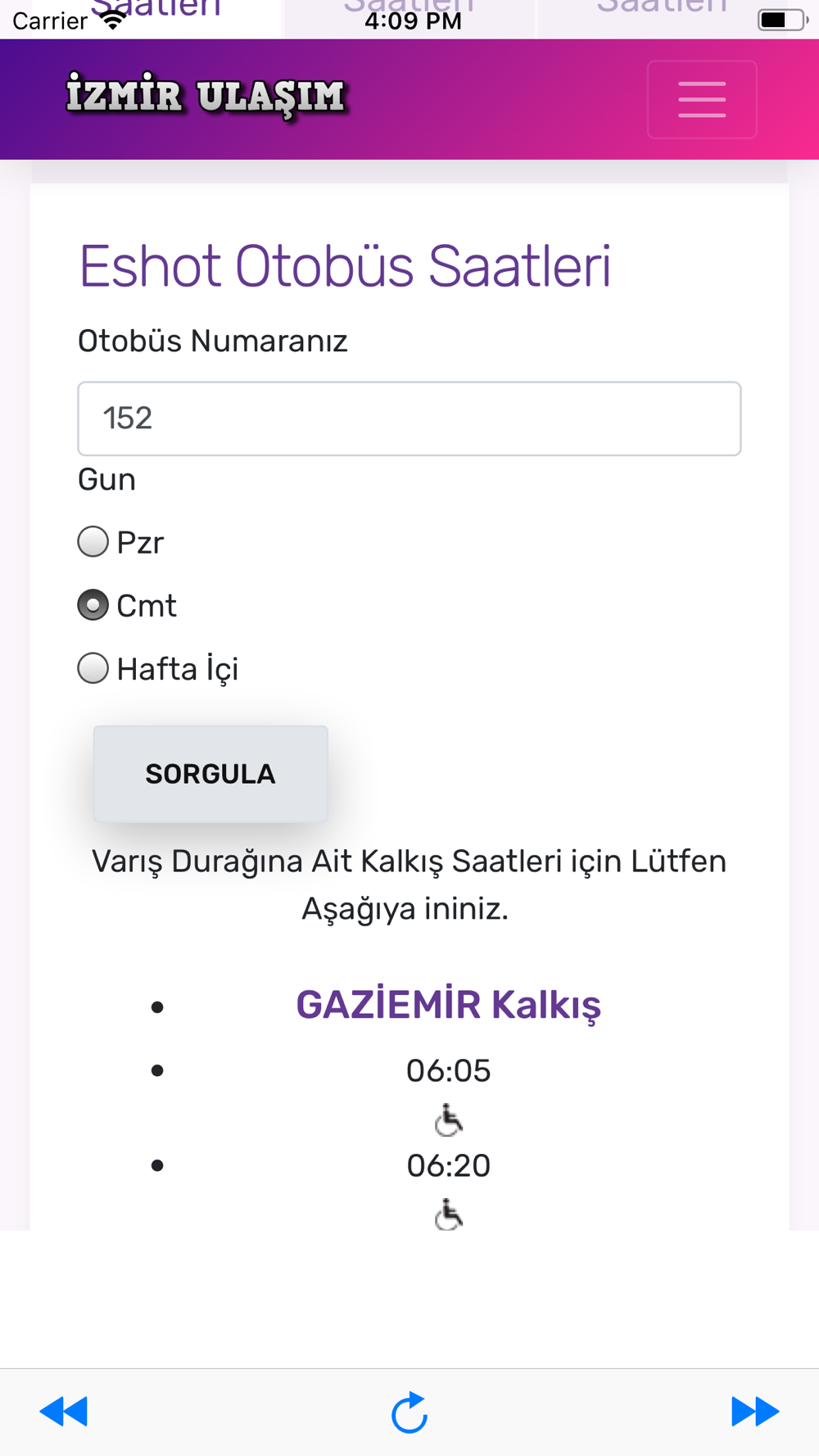Image resolution: width=819 pixels, height=1456 pixels.
Task: Tap the Wi-Fi icon in status bar
Action: (113, 20)
